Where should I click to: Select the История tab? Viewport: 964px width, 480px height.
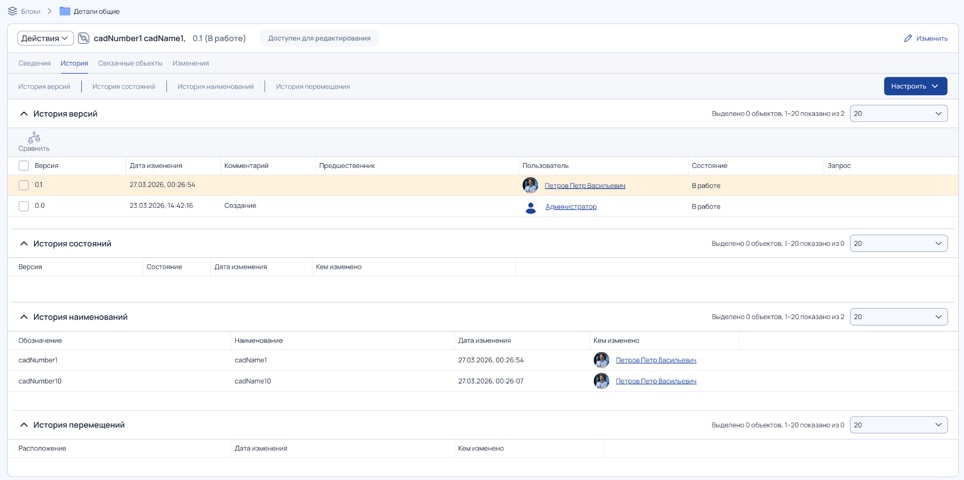coord(74,63)
